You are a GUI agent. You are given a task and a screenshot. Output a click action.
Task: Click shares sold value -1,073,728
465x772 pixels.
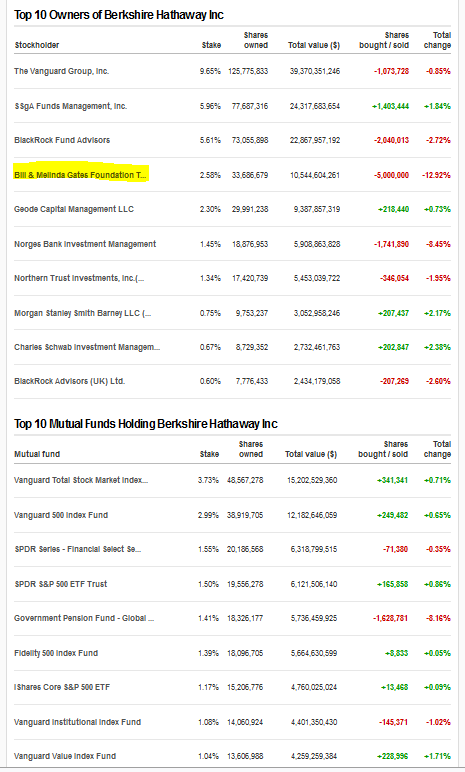pos(392,71)
